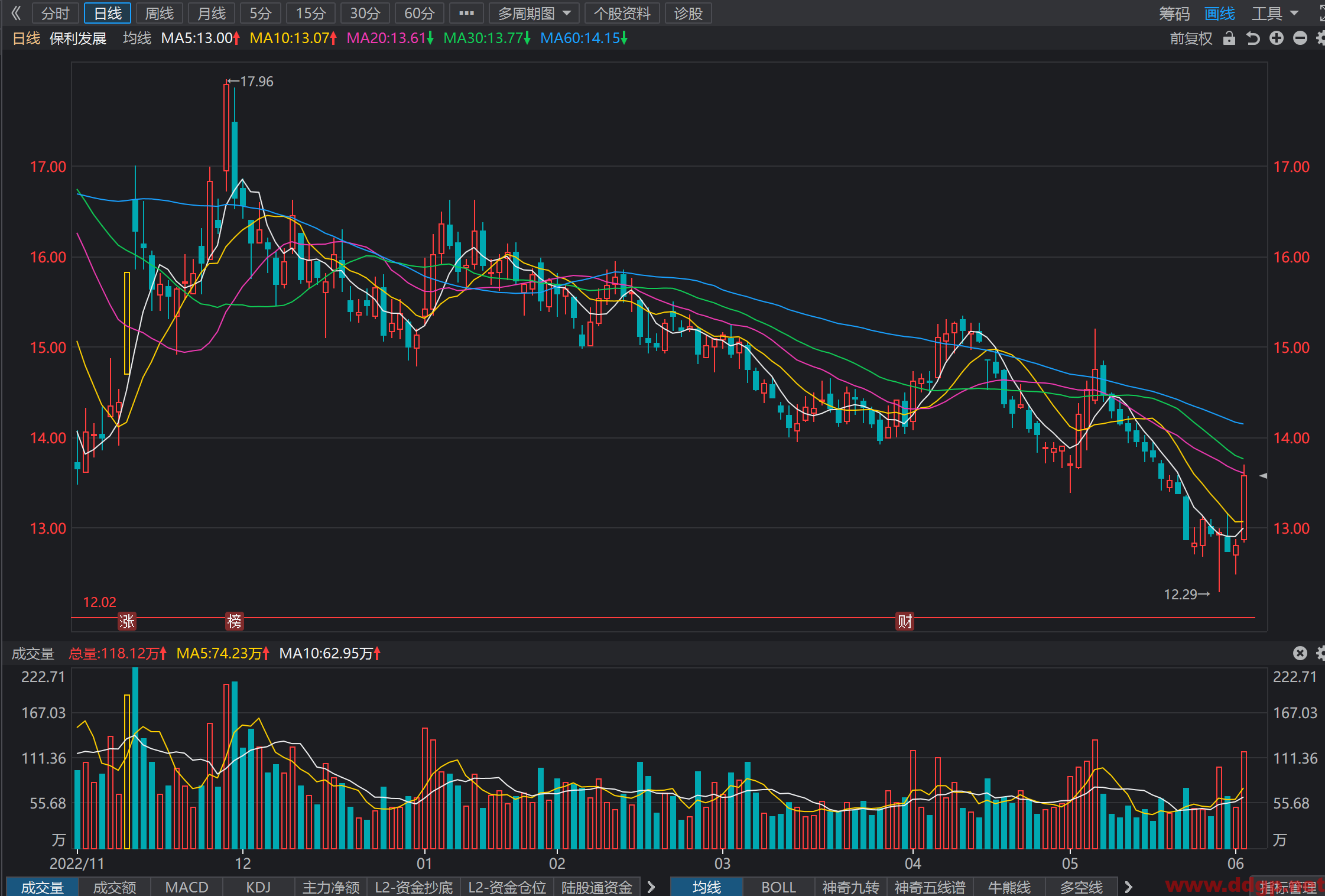Close the volume indicator panel

pos(1300,652)
